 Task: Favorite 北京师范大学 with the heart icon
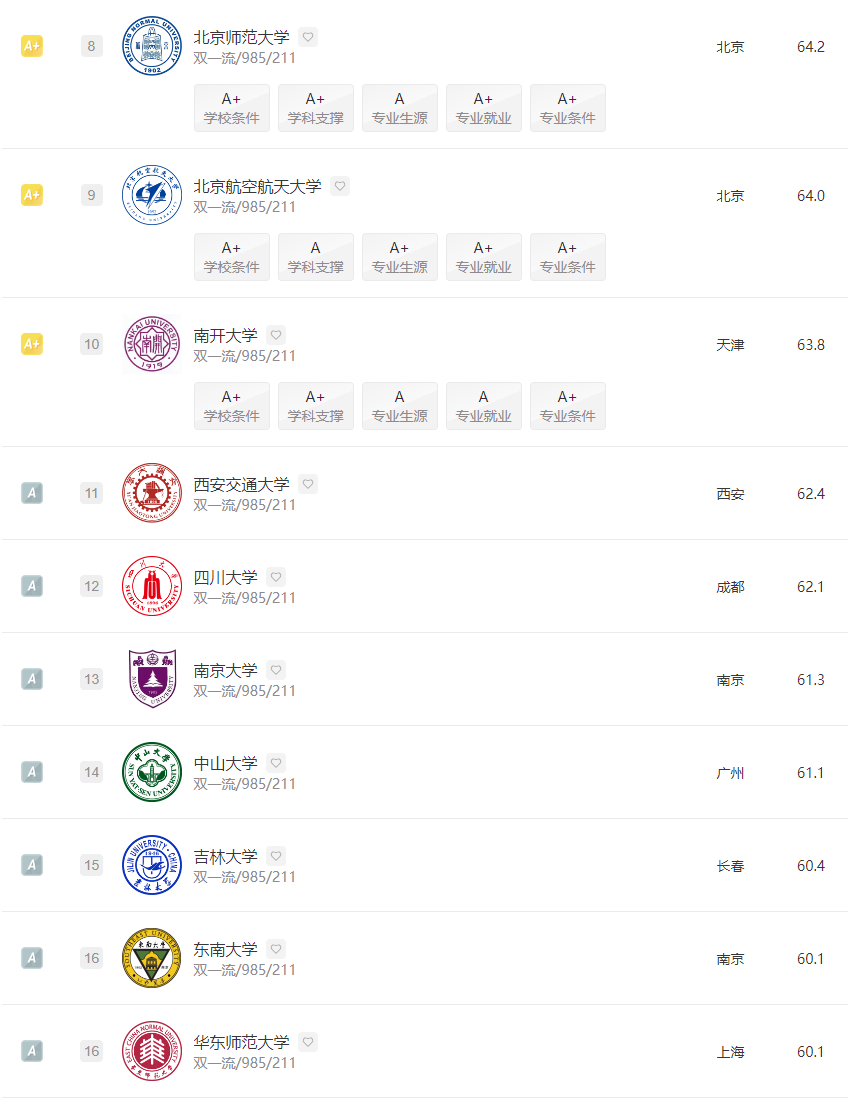(308, 37)
